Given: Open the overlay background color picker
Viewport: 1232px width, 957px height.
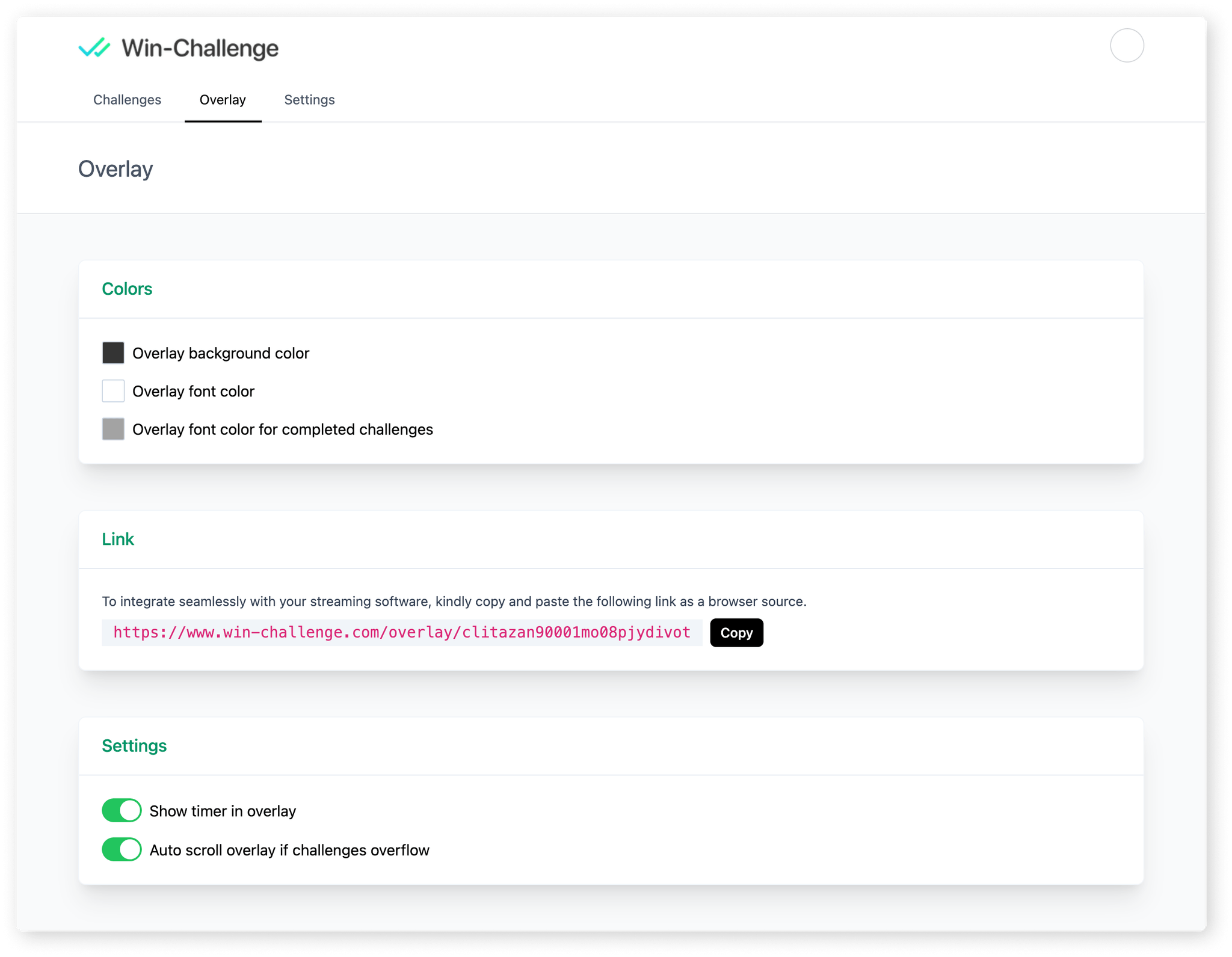Looking at the screenshot, I should tap(113, 353).
